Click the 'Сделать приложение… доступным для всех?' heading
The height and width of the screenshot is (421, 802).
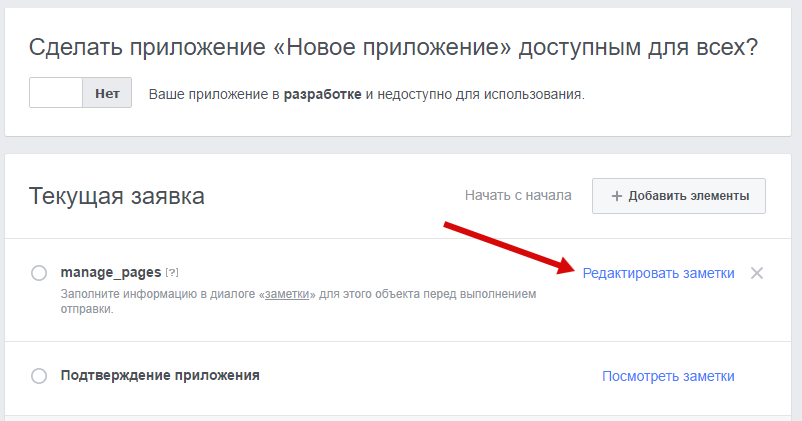pos(393,47)
